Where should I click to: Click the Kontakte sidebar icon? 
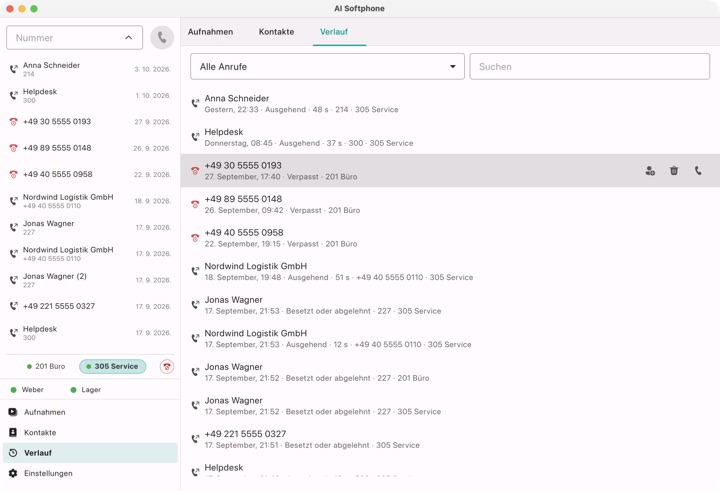point(13,432)
